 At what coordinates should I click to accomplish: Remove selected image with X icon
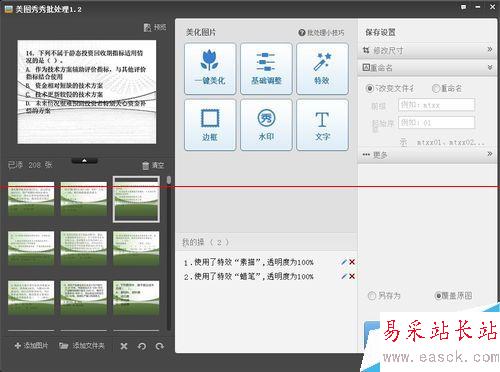124,346
